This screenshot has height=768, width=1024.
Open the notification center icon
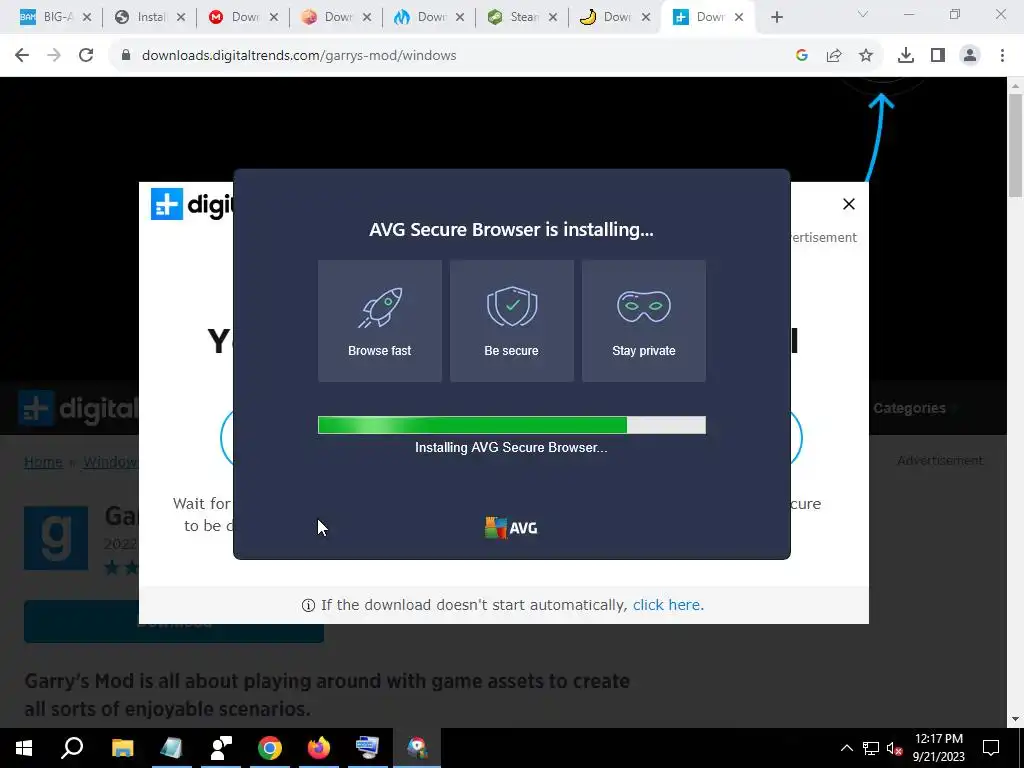click(x=991, y=748)
